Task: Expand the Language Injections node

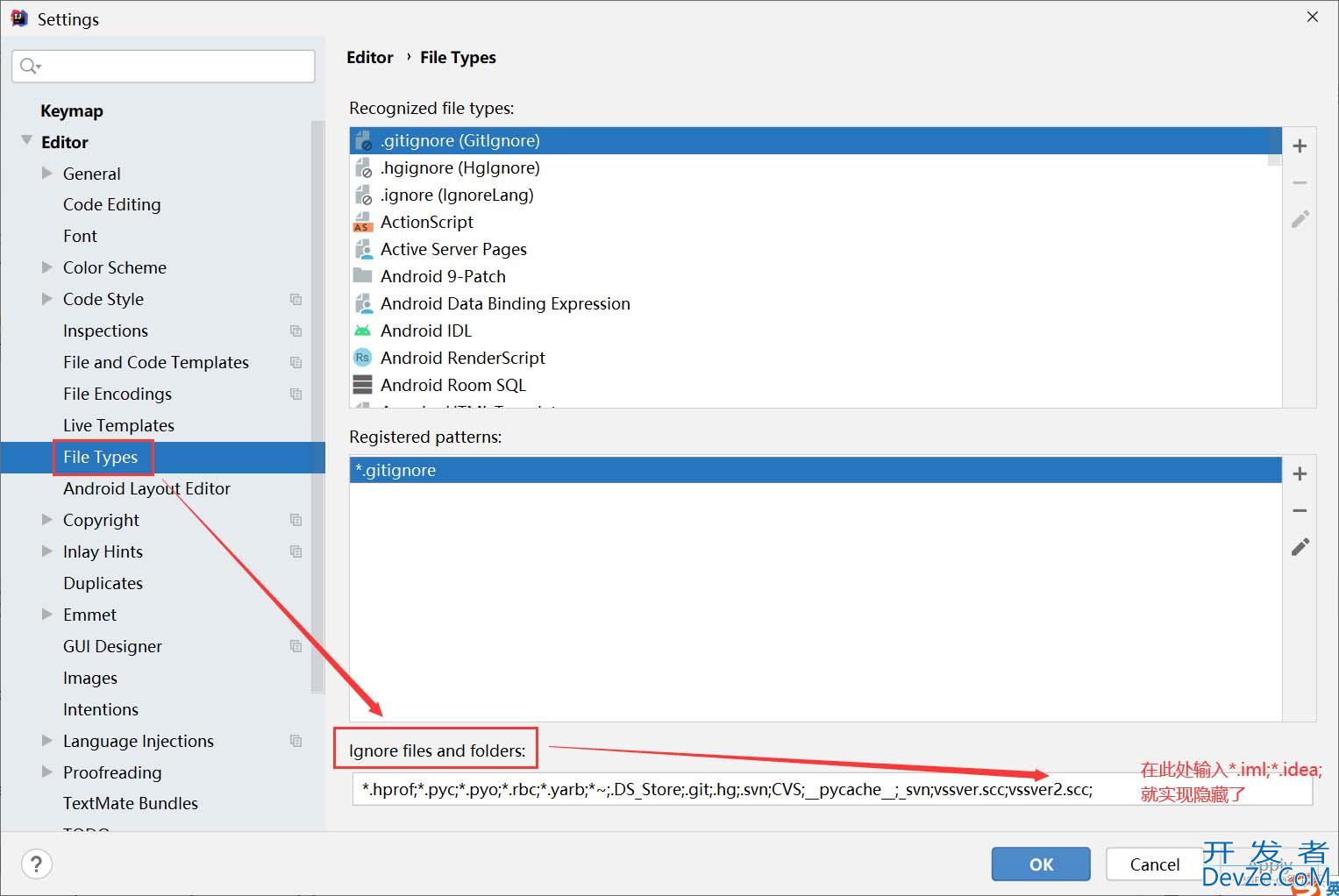Action: [x=47, y=741]
